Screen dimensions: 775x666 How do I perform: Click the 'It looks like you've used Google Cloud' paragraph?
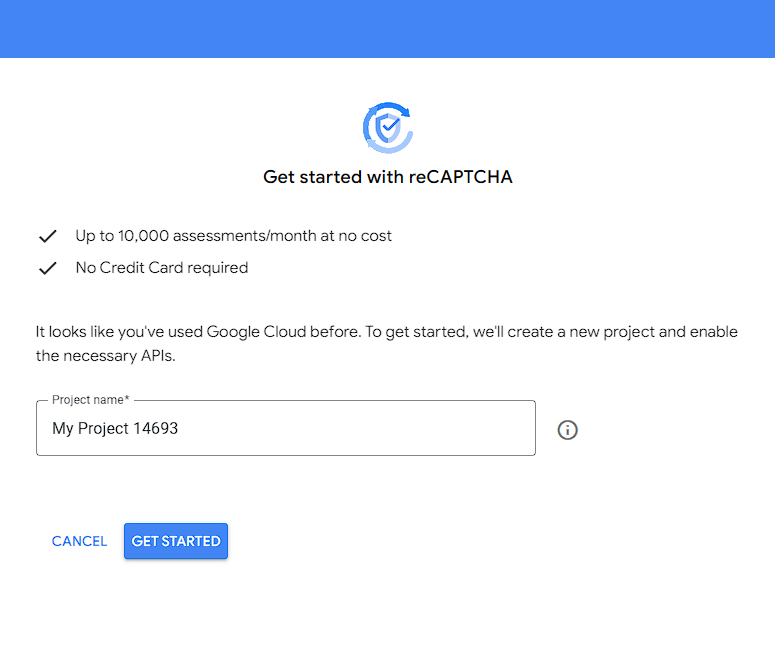[387, 344]
